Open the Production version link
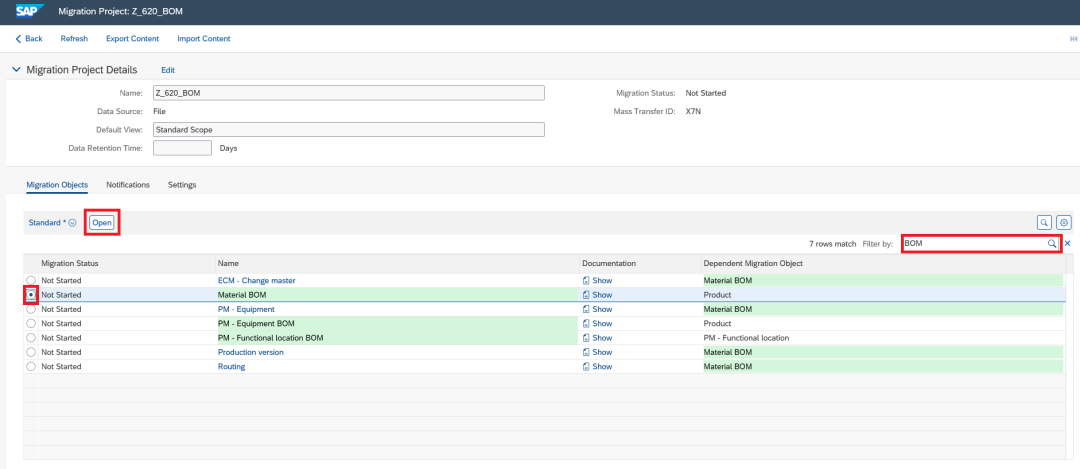 tap(251, 352)
